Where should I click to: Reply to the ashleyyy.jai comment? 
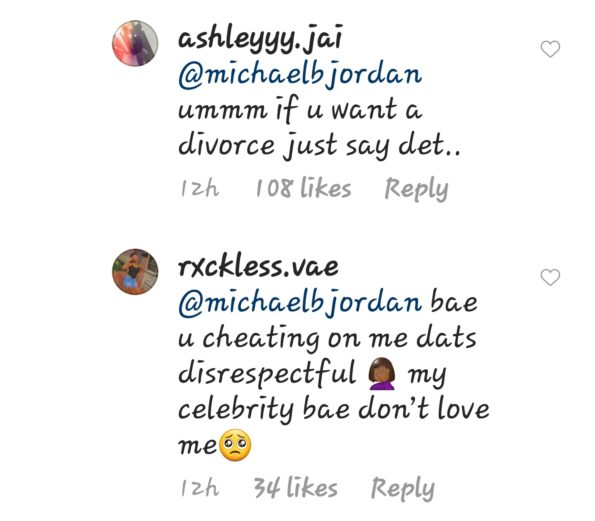click(x=416, y=189)
